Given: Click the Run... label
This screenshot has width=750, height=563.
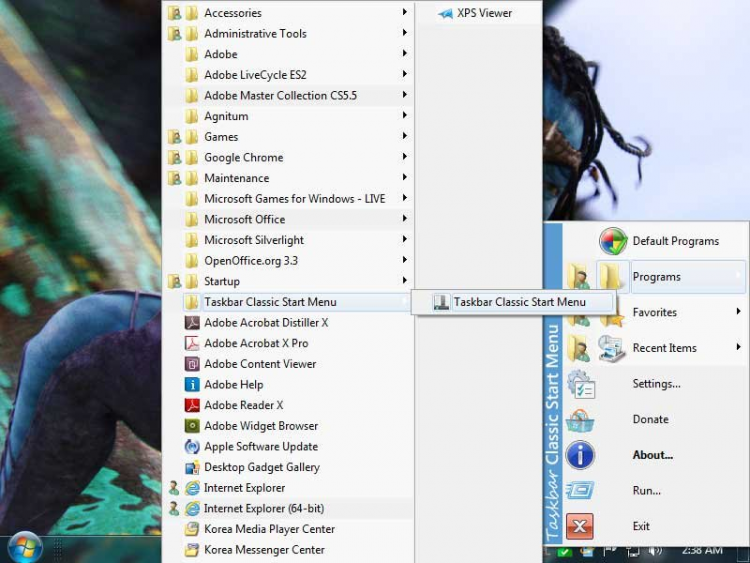Looking at the screenshot, I should pos(646,491).
